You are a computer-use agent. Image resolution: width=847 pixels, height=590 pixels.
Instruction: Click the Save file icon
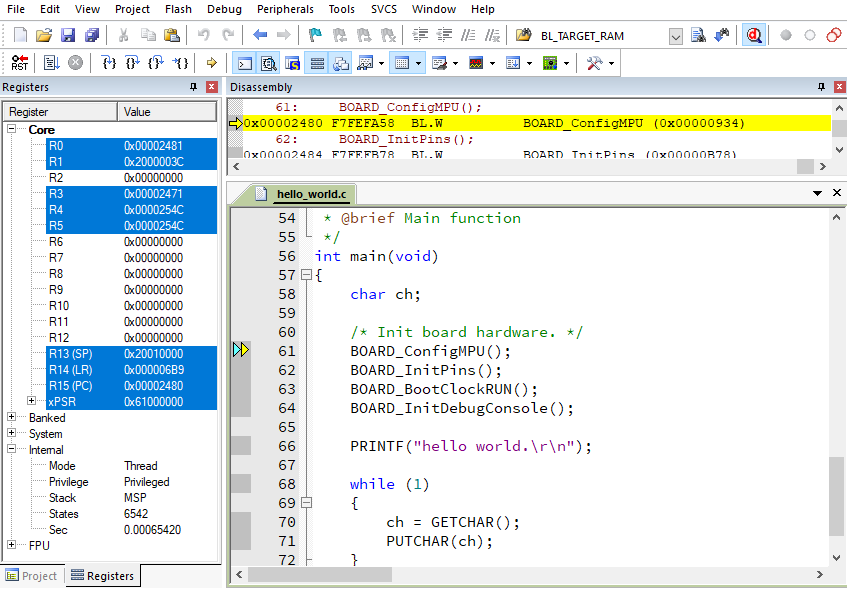[68, 35]
